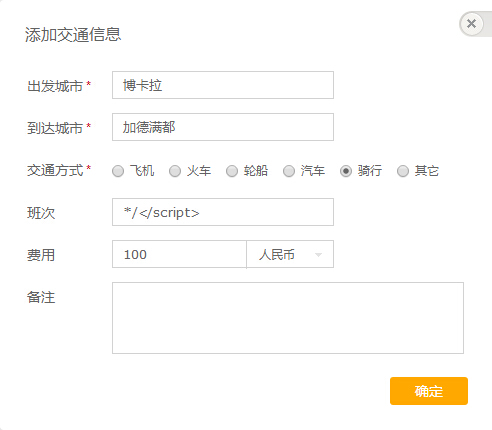
Task: Select the 火车 radio button
Action: [x=175, y=171]
